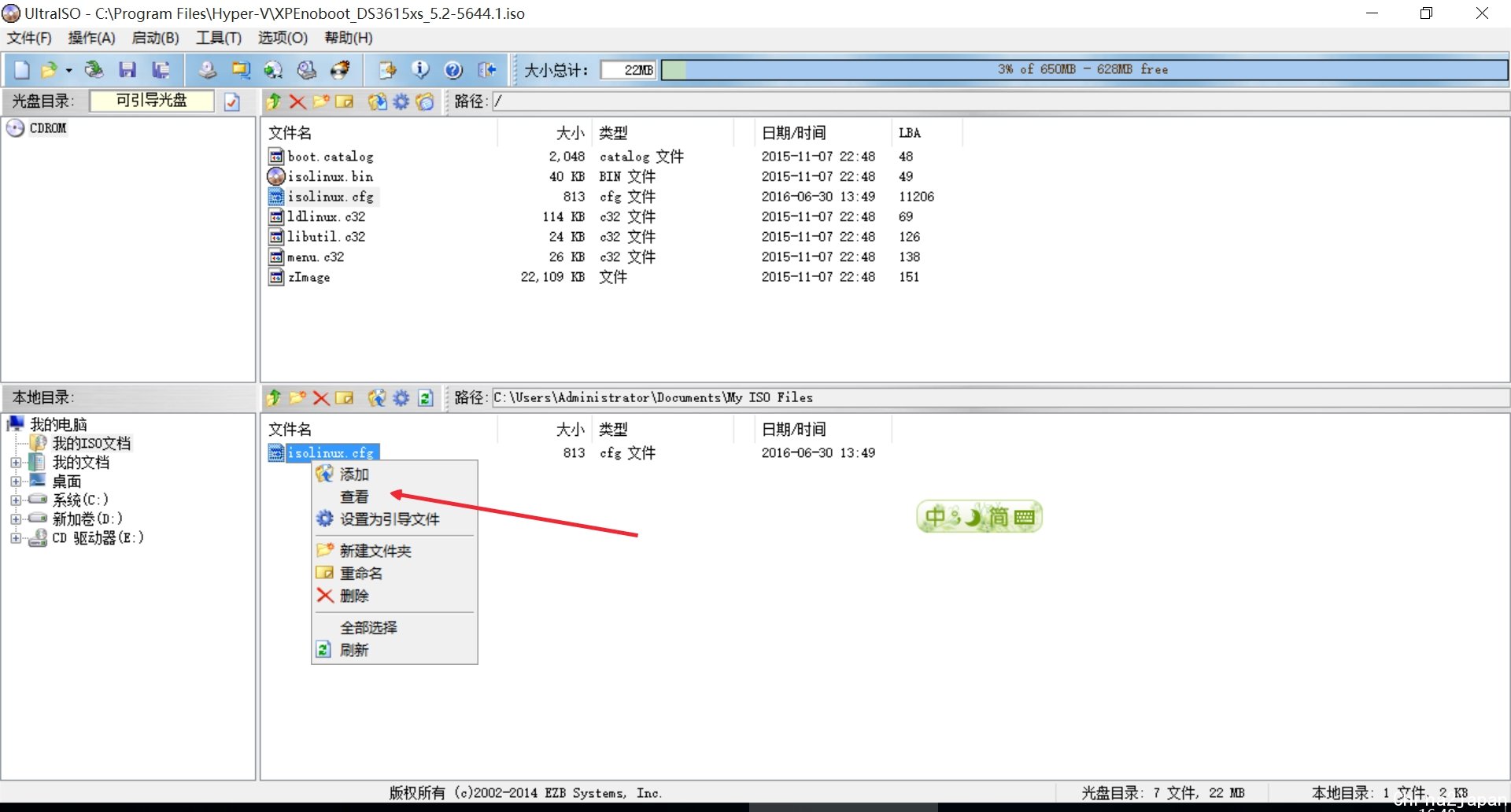Click New folder icon in disc pane toolbar
This screenshot has height=812, width=1511.
[x=321, y=101]
